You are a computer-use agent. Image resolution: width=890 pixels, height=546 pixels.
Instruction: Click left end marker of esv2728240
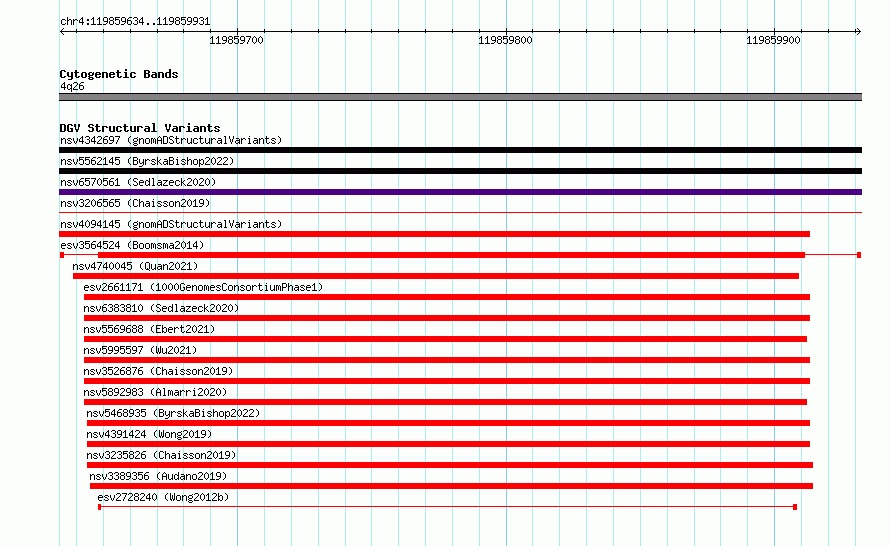click(x=99, y=507)
